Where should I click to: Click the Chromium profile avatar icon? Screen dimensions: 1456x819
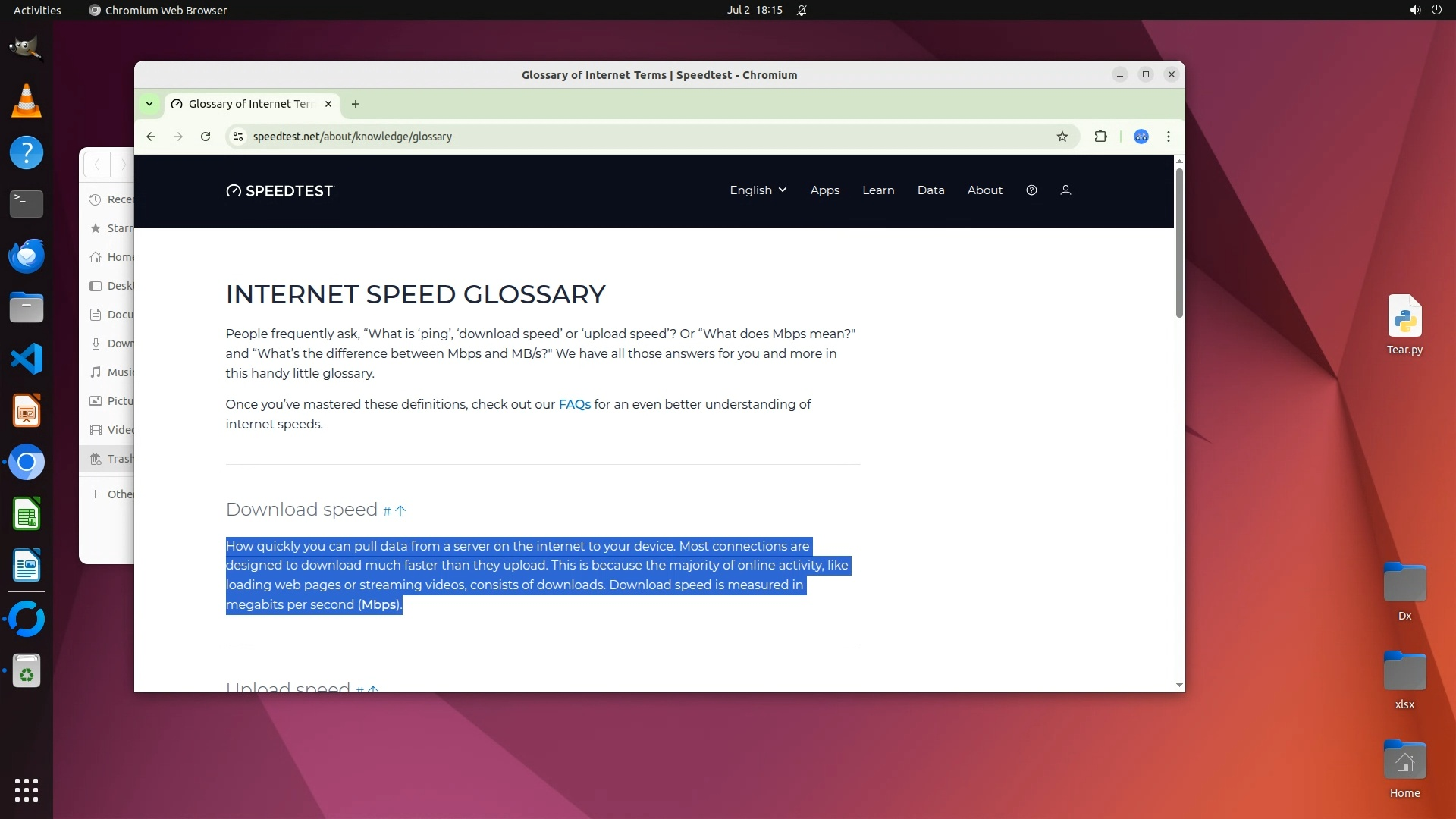click(x=1141, y=136)
